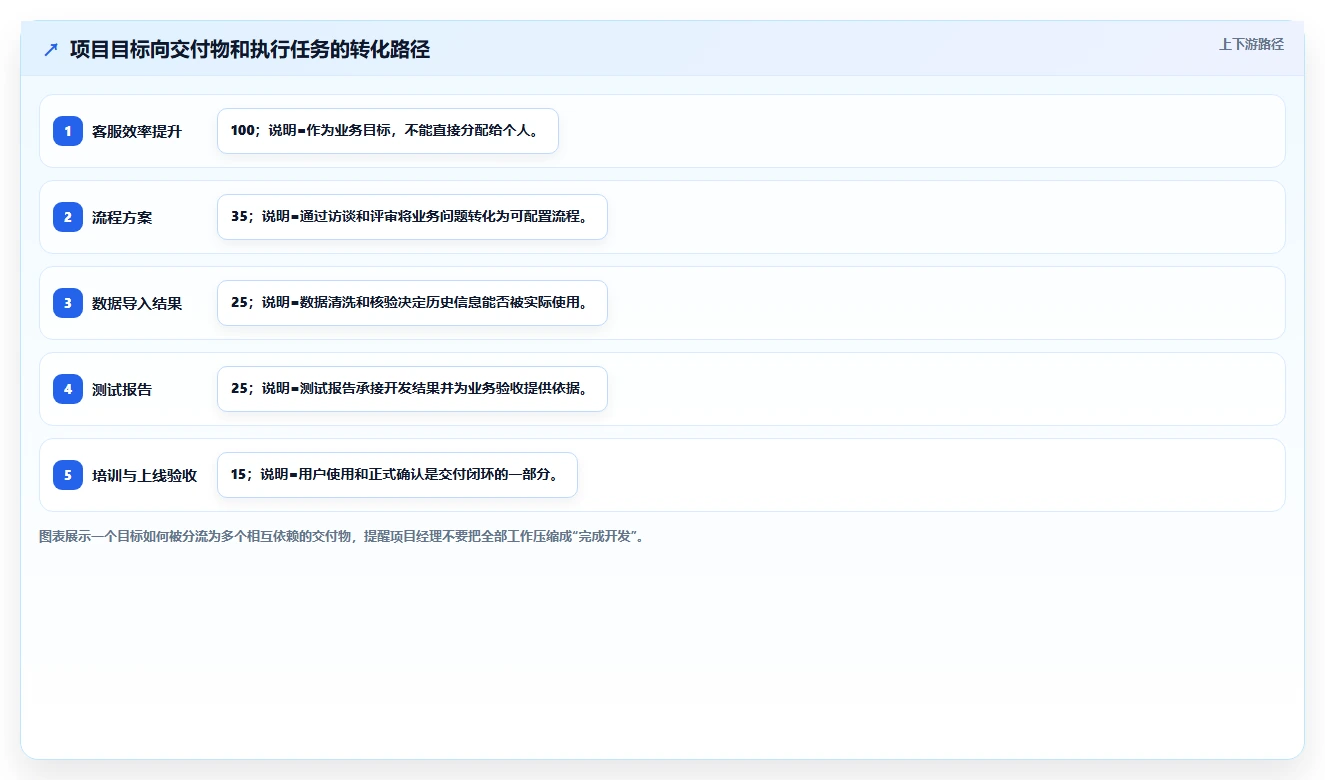Click the 培训与上线验收 row label
1325x780 pixels.
[145, 475]
